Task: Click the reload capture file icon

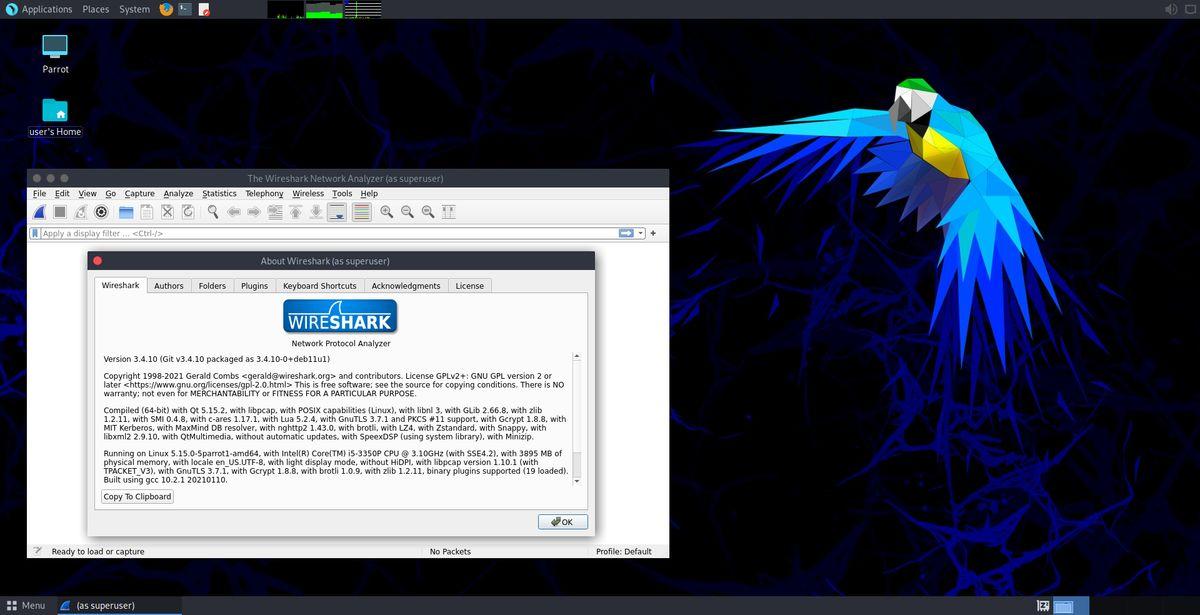Action: click(x=189, y=212)
